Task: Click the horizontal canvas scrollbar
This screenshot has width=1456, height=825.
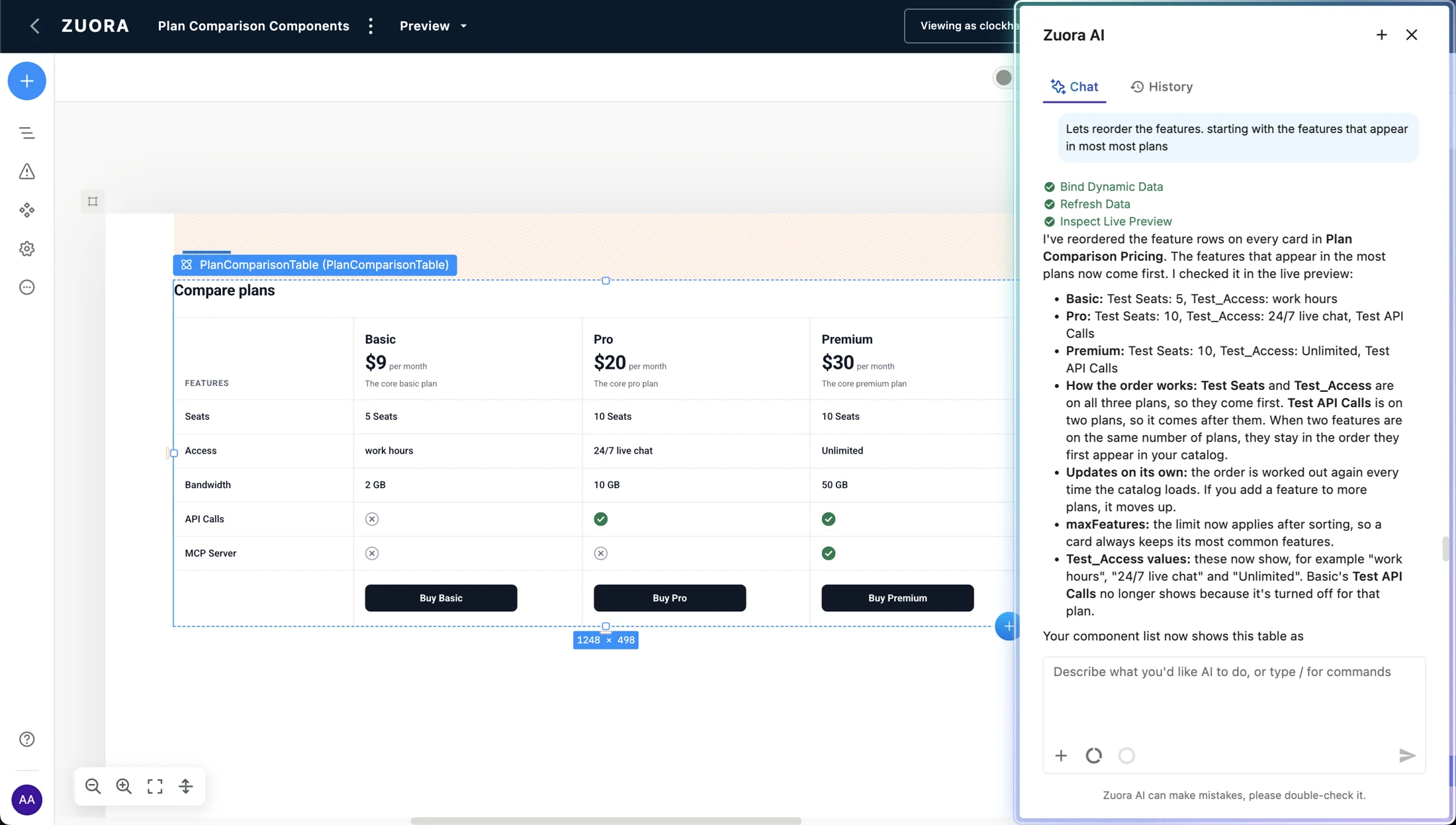Action: pos(606,820)
